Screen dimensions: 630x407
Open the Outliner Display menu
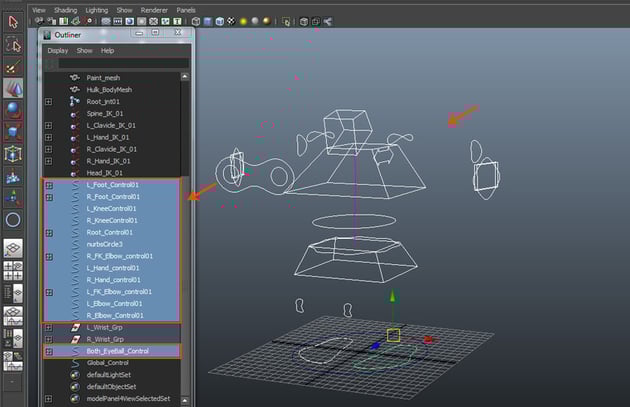[57, 50]
